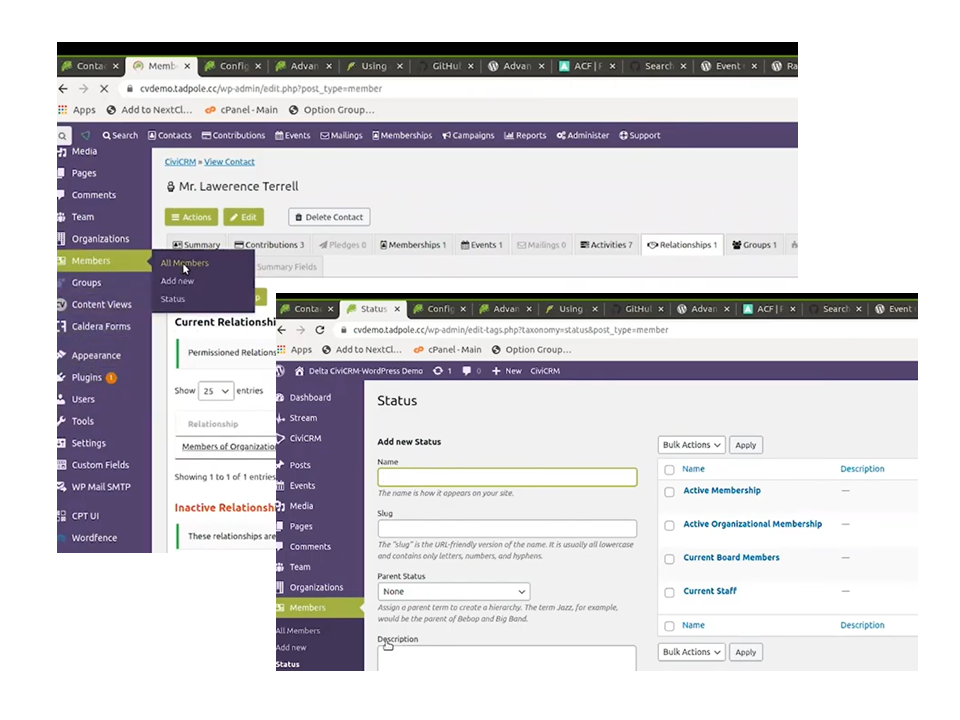Click WordPress logo in Status window admin bar
The image size is (960, 720).
[x=280, y=371]
